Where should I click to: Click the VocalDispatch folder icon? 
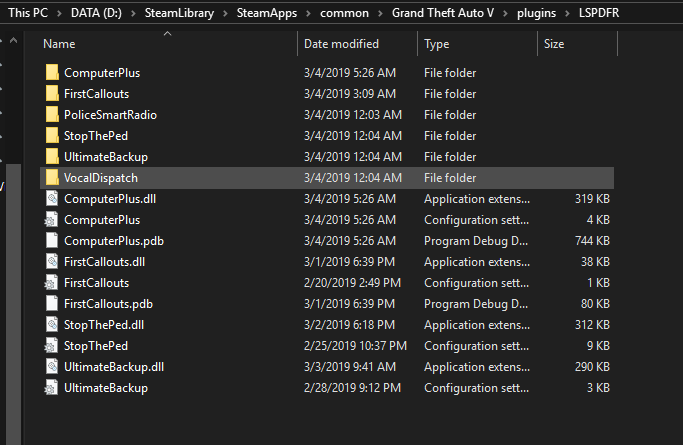pyautogui.click(x=52, y=178)
